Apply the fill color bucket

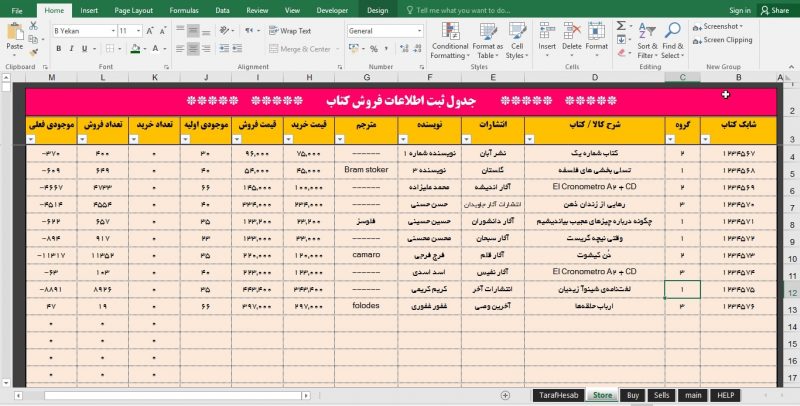point(135,48)
